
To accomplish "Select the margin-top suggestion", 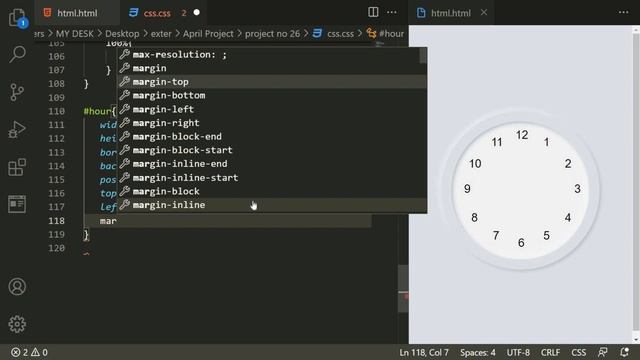I will click(272, 82).
